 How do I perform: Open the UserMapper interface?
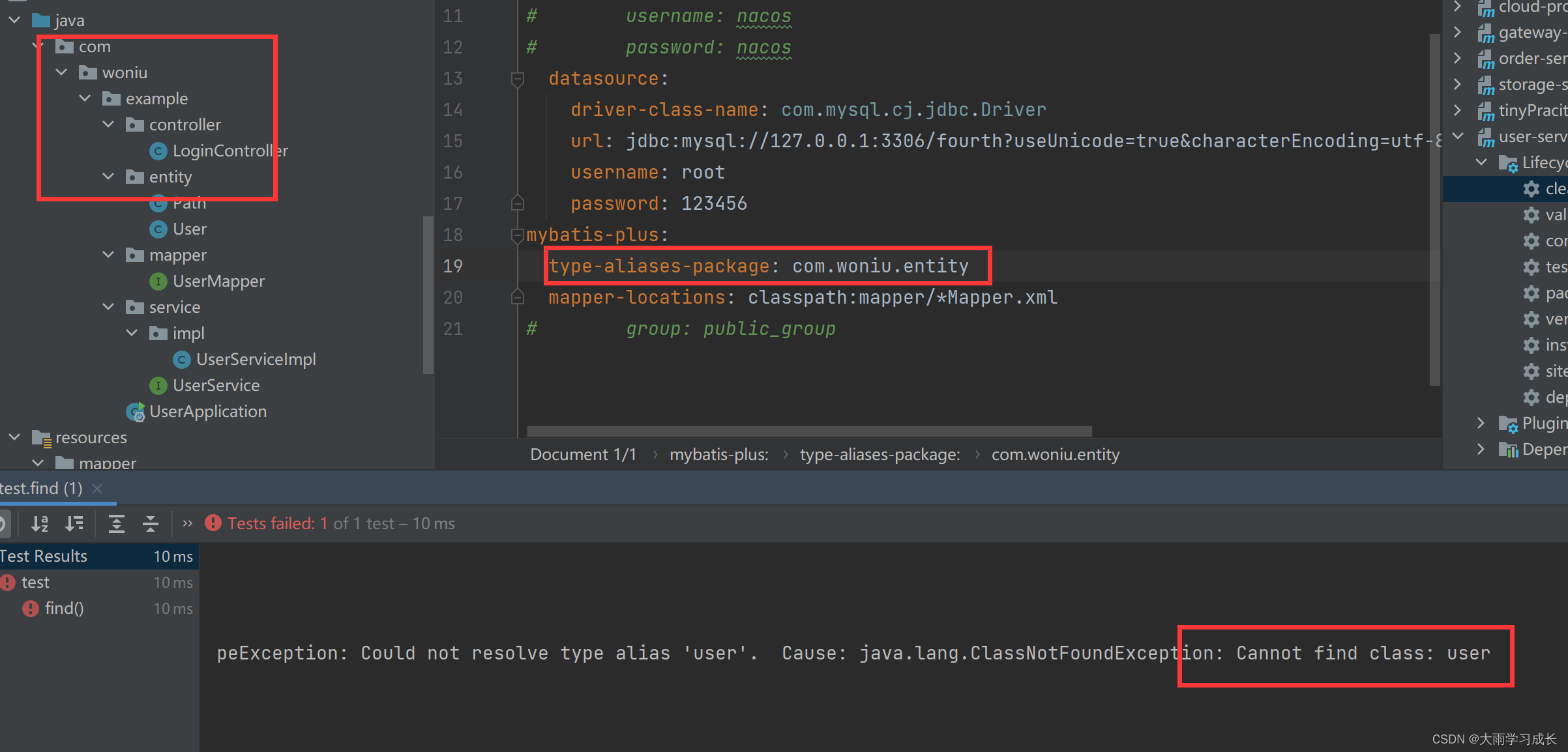pos(218,281)
